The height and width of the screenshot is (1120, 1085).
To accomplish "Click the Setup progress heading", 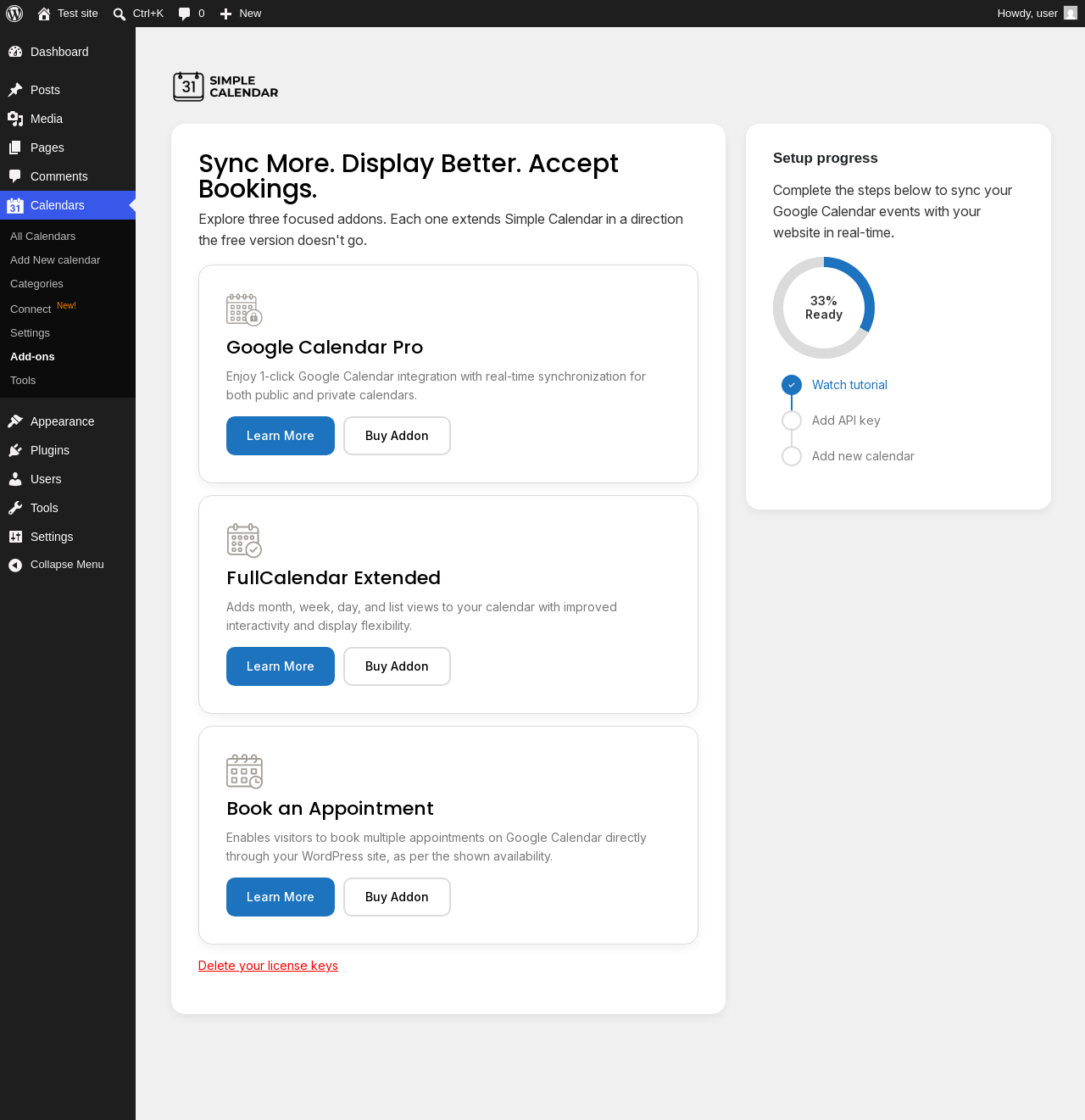I will click(826, 159).
